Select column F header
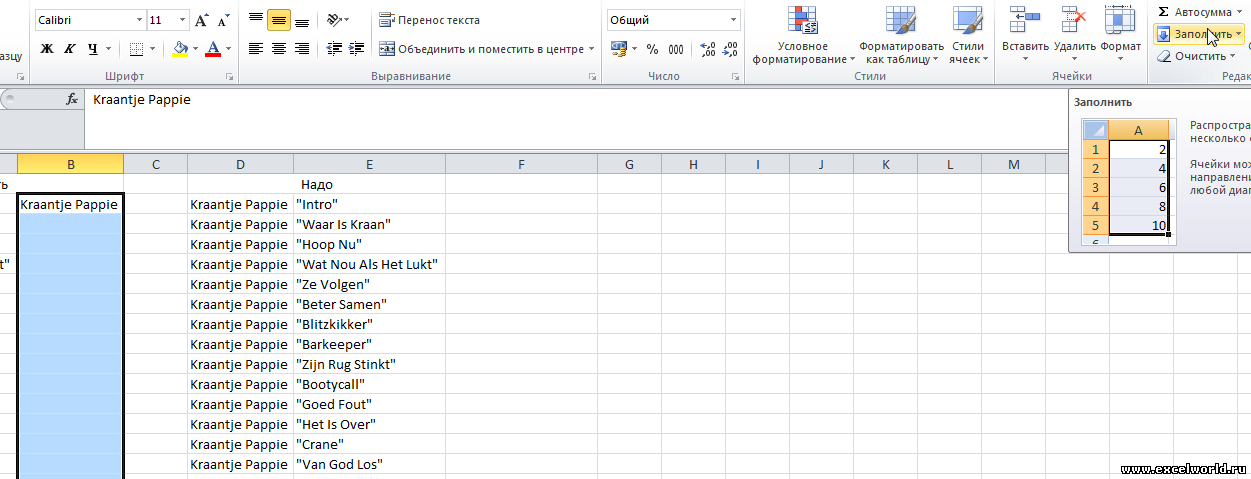 click(x=521, y=164)
